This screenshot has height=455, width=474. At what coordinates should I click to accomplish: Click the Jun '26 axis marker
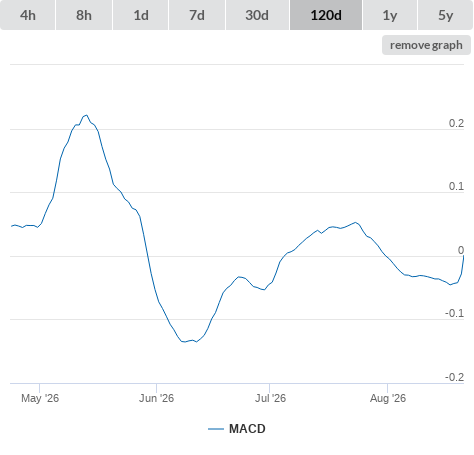[156, 398]
